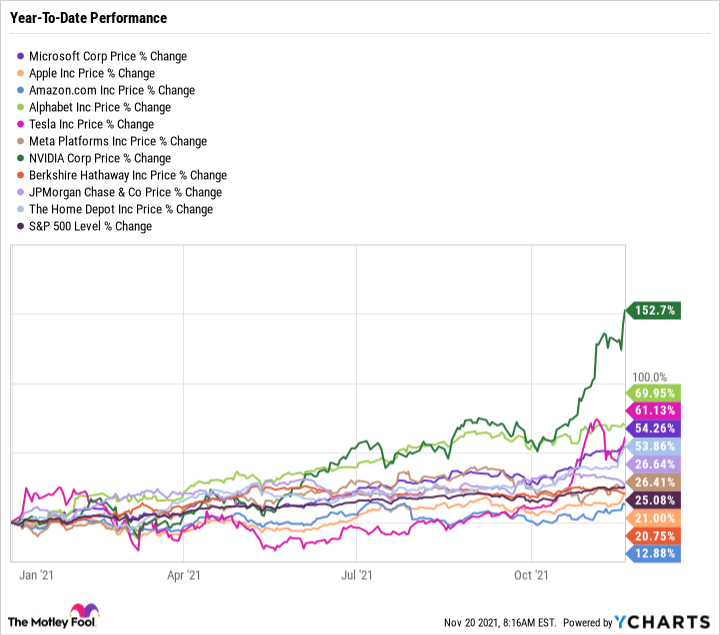The image size is (720, 635).
Task: Select S&P 500 Level % Change legend entry
Action: [90, 226]
